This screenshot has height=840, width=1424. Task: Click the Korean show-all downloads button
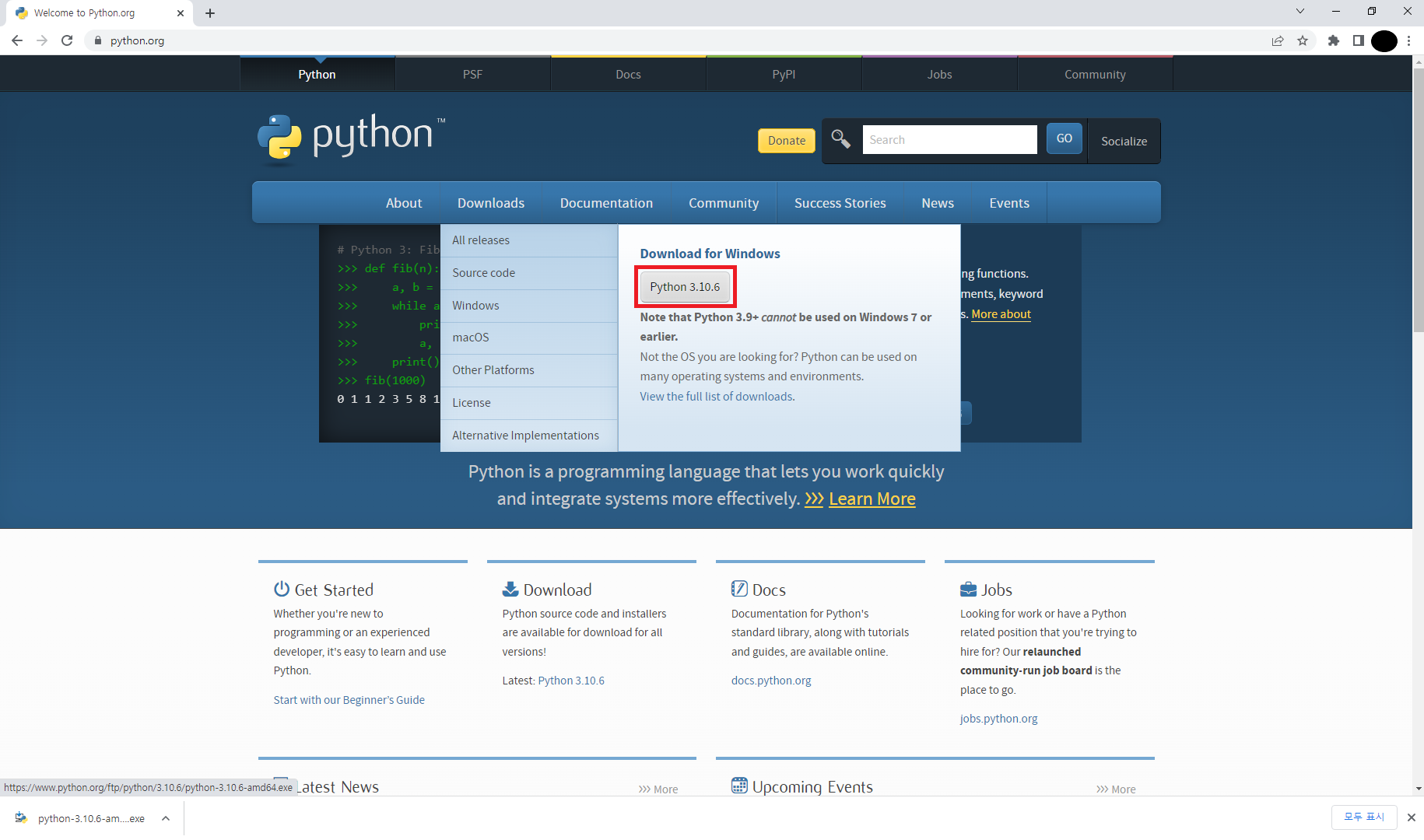[1364, 817]
